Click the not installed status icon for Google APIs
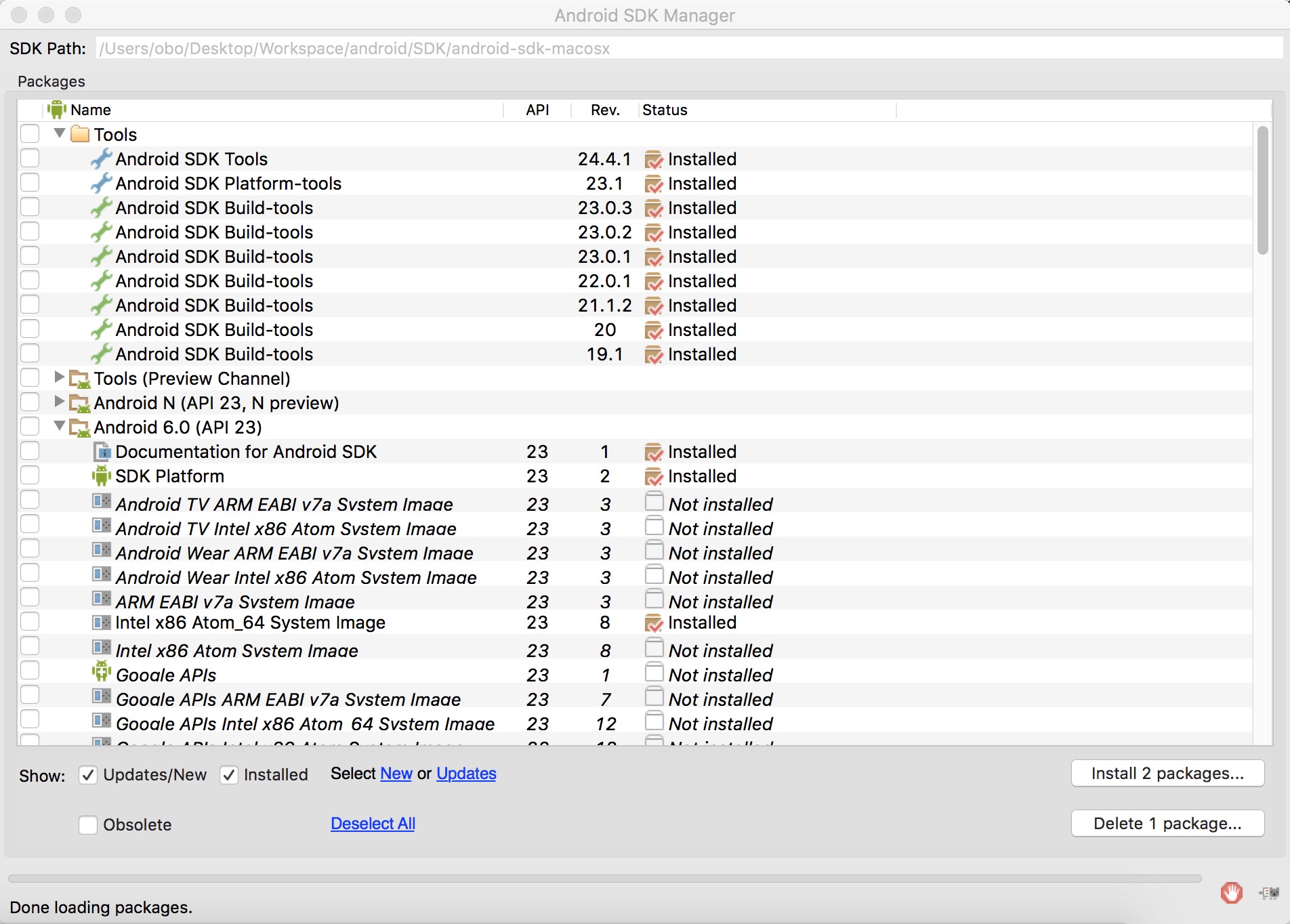The width and height of the screenshot is (1290, 924). click(x=654, y=672)
